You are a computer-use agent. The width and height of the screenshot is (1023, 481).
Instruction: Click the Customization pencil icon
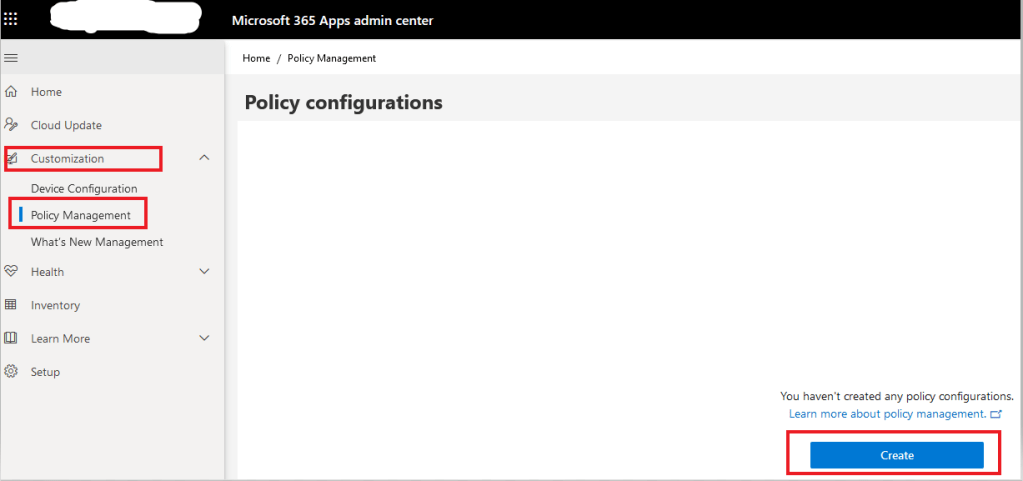[x=11, y=158]
